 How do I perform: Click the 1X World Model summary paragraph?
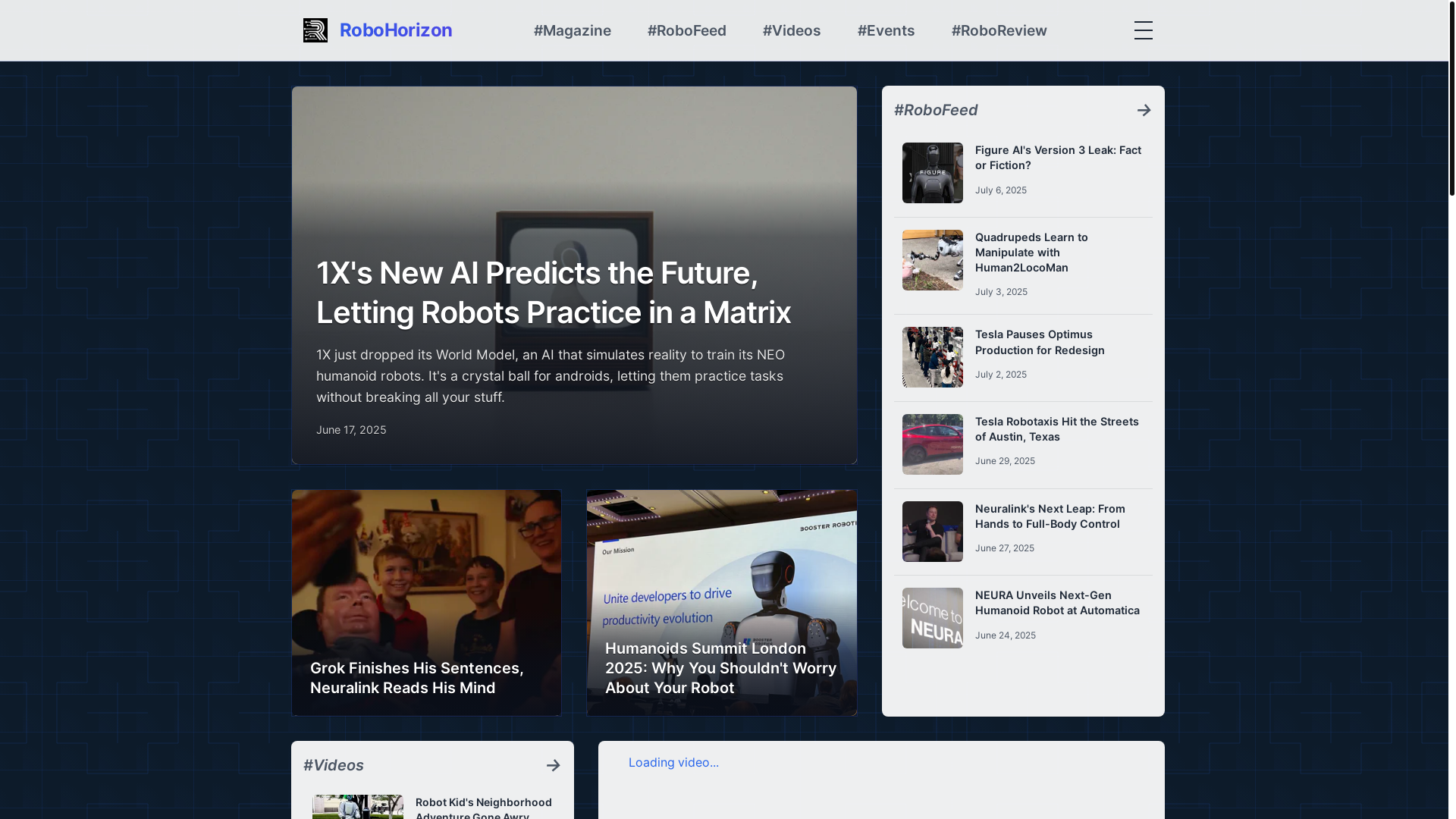[x=551, y=376]
